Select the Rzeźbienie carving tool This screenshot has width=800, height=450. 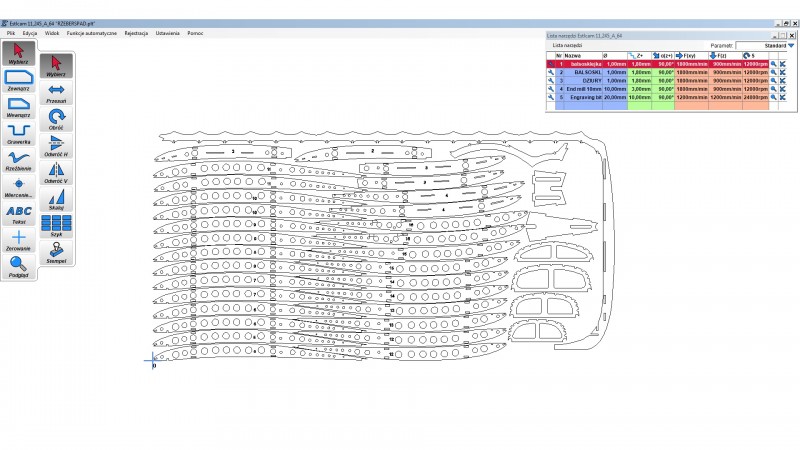[x=19, y=160]
